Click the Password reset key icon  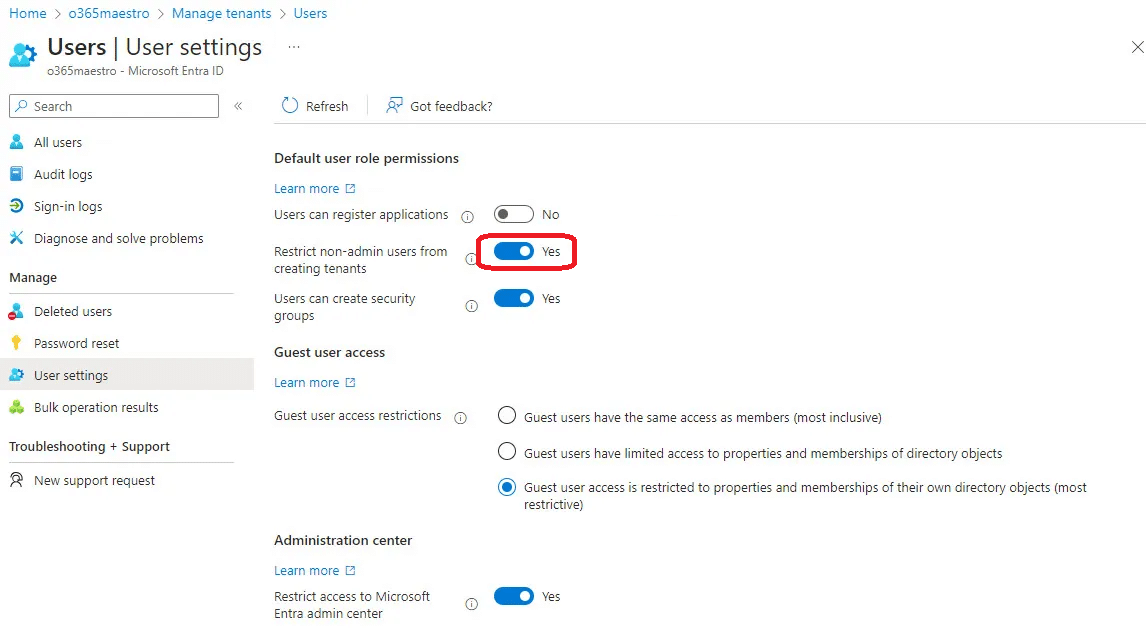[16, 343]
